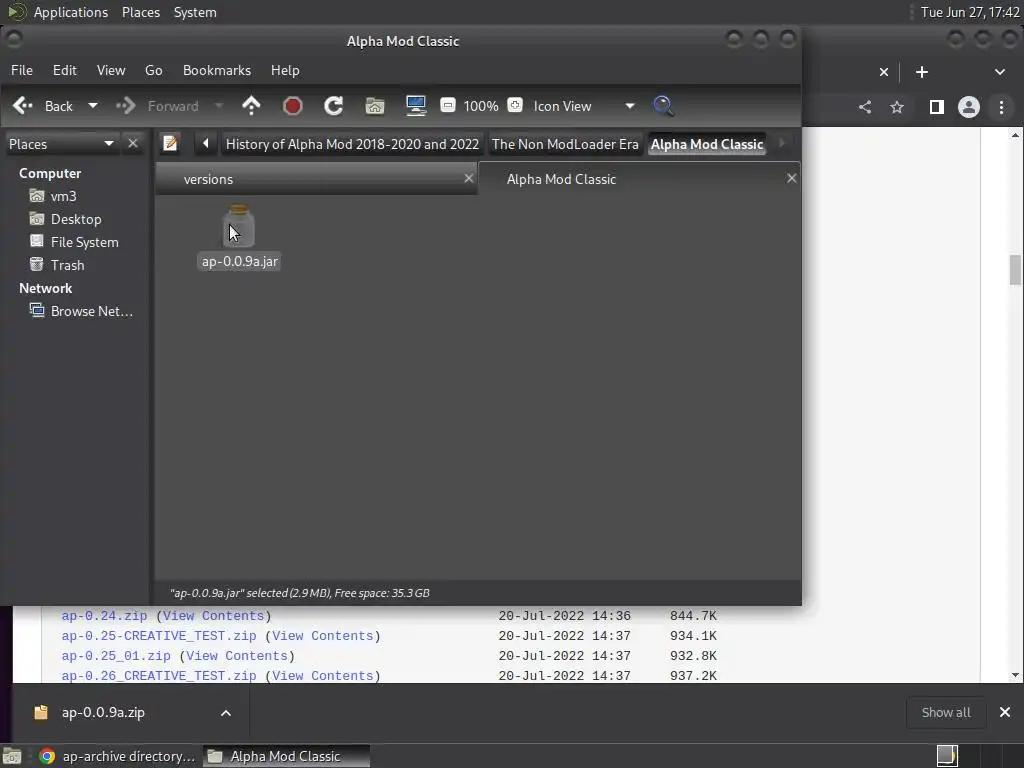
Task: Open the Bookmarks menu
Action: (x=217, y=70)
